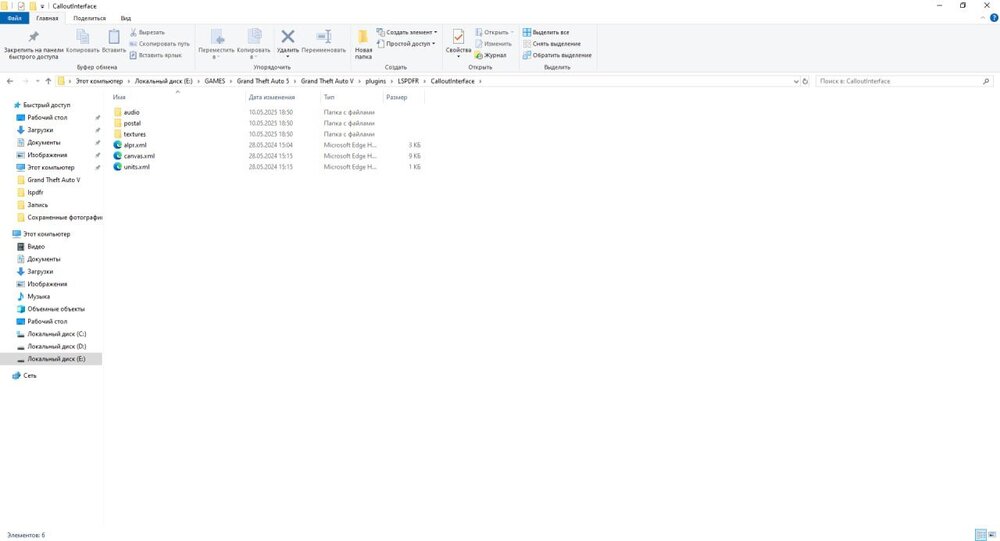Go to plugins in address breadcrumb

click(376, 81)
